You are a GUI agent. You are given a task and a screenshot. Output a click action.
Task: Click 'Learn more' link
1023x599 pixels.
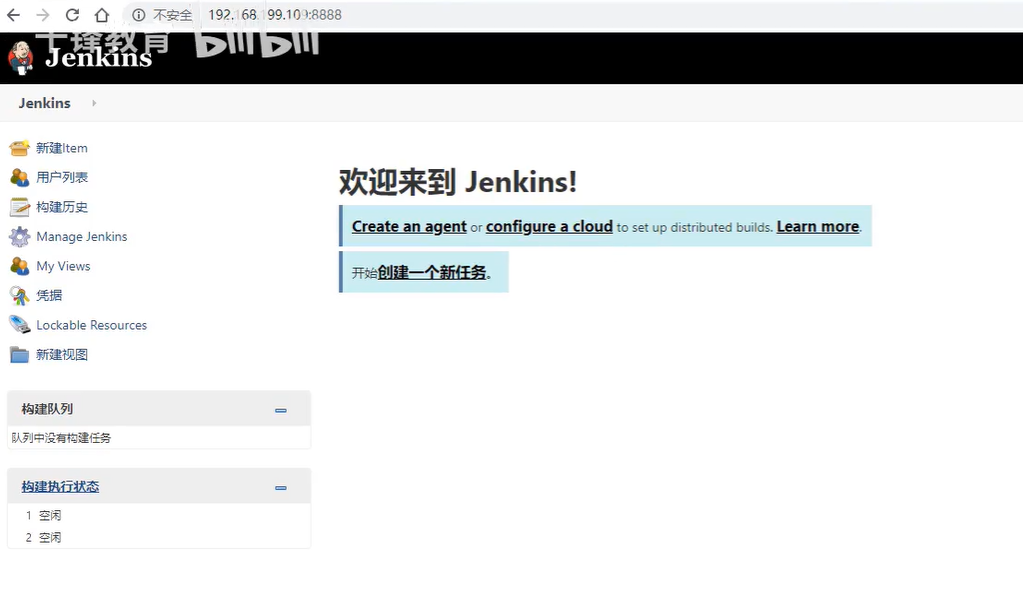817,226
